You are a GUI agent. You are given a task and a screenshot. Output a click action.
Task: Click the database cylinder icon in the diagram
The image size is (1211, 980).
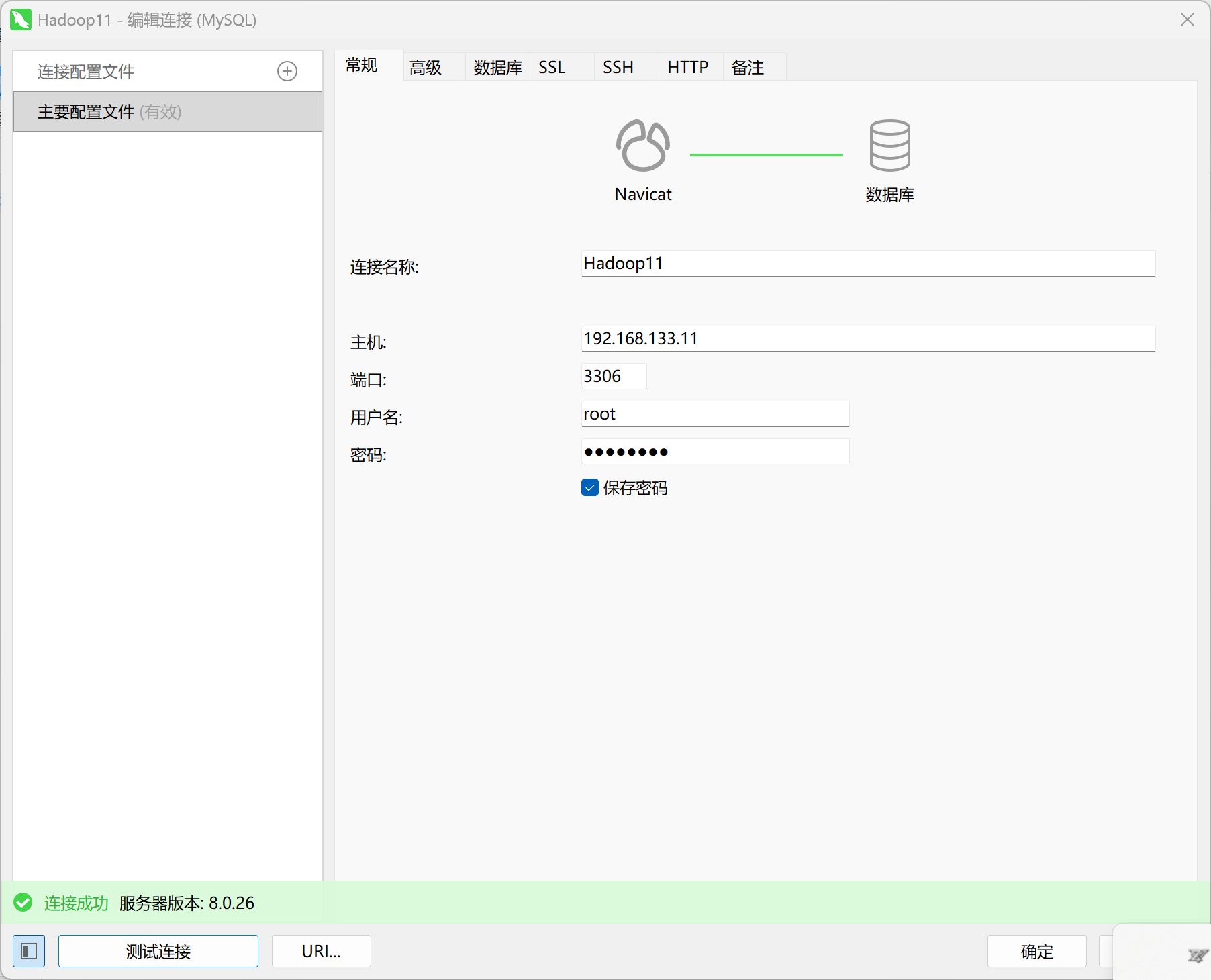[x=889, y=146]
